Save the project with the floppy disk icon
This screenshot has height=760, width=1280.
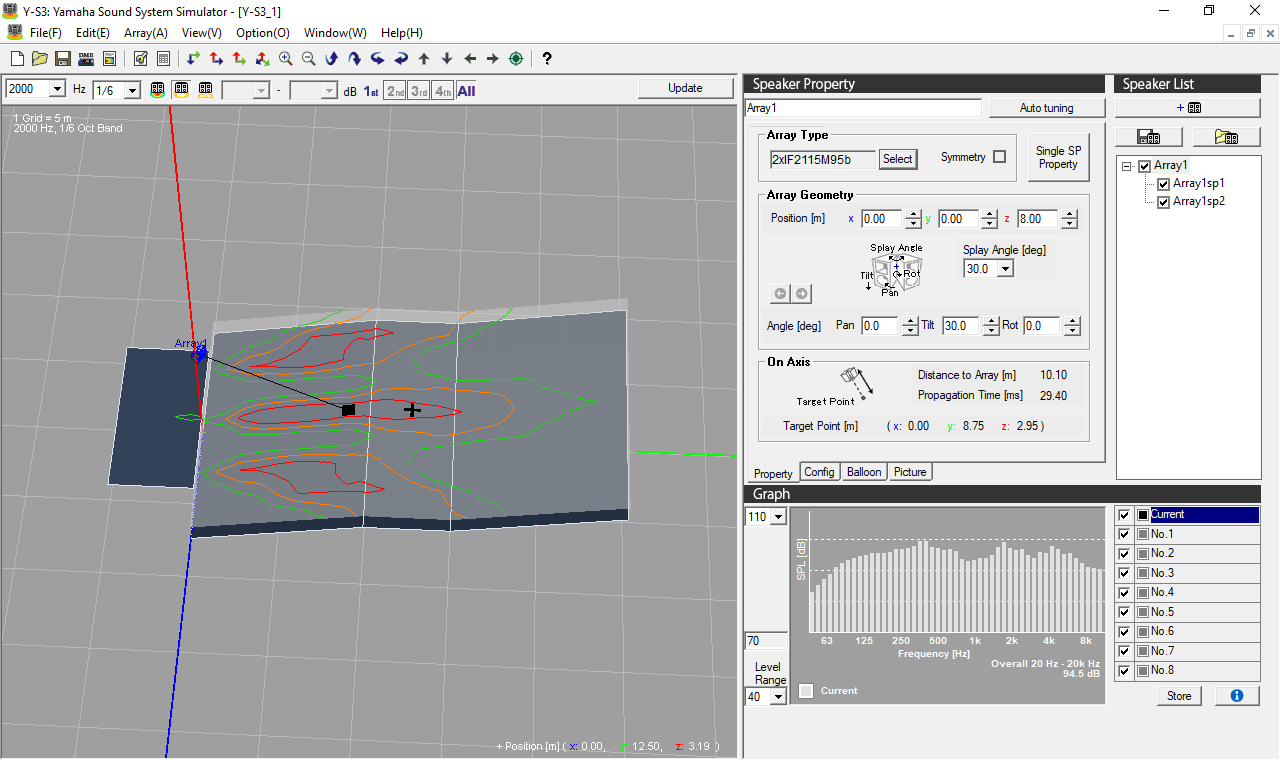coord(62,58)
